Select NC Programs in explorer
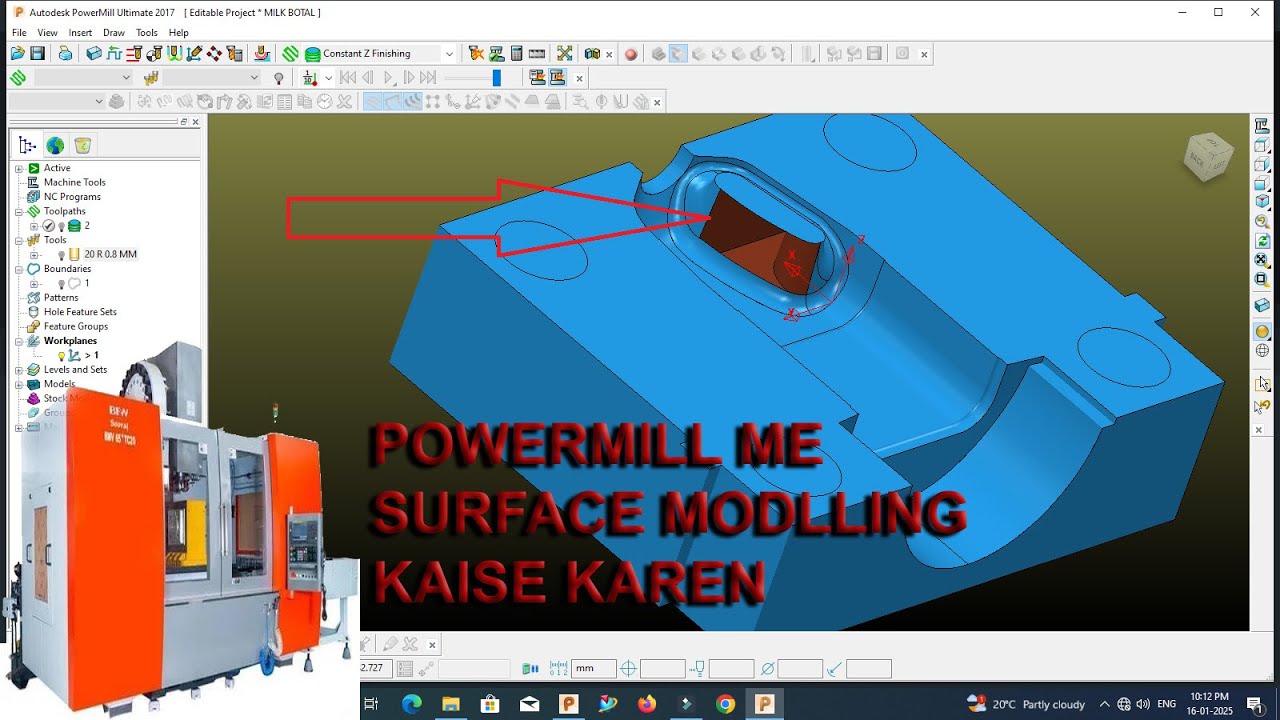The width and height of the screenshot is (1280, 720). (72, 197)
